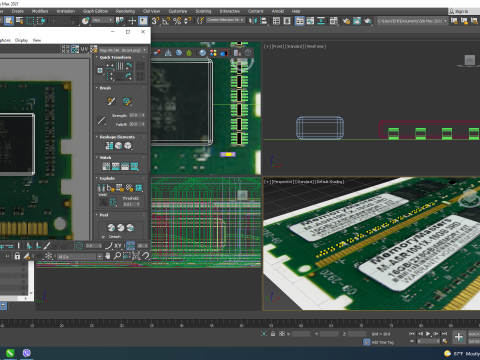Screen dimensions: 480x360
Task: Activate the Select Object tool
Action: point(9,21)
